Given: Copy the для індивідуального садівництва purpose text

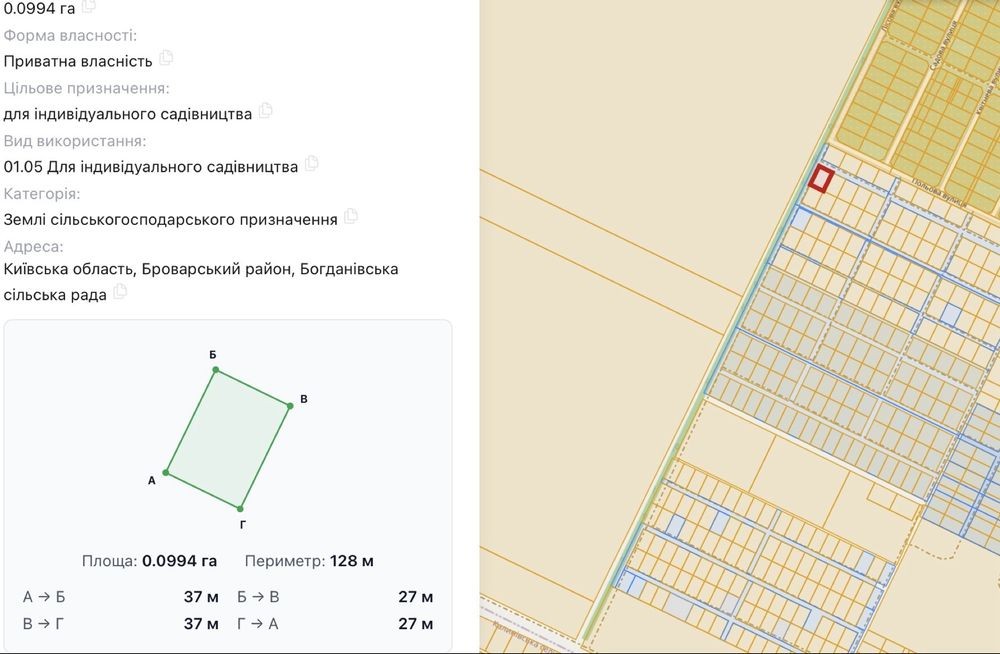Looking at the screenshot, I should (x=265, y=110).
